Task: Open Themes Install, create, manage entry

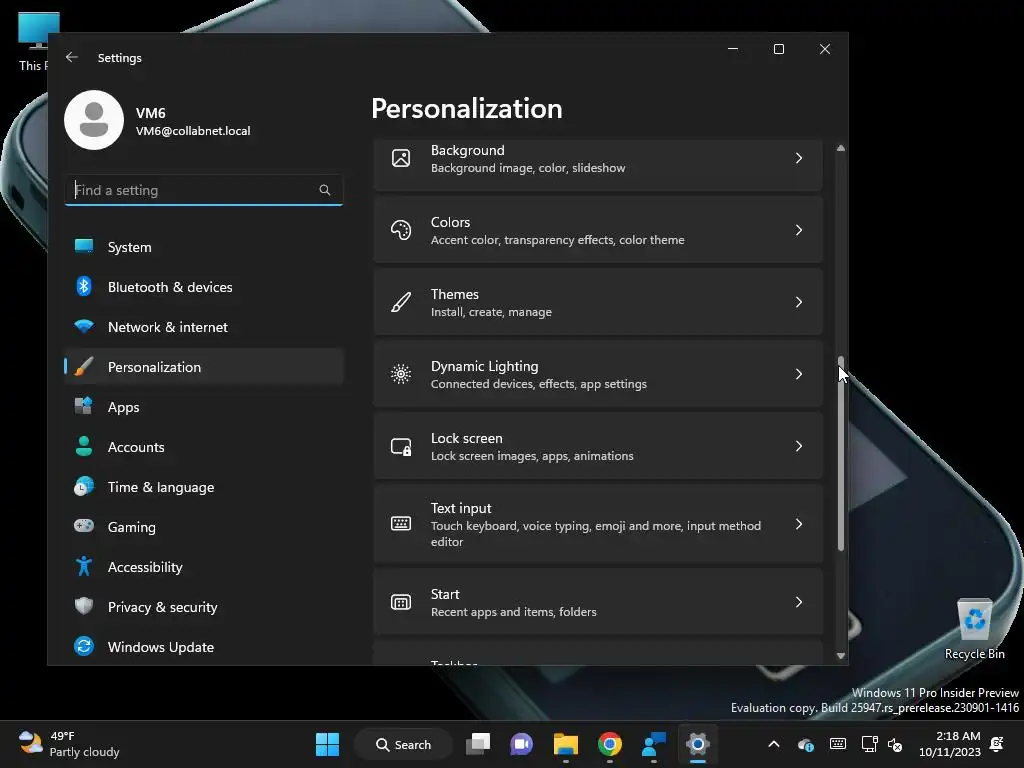Action: (598, 302)
